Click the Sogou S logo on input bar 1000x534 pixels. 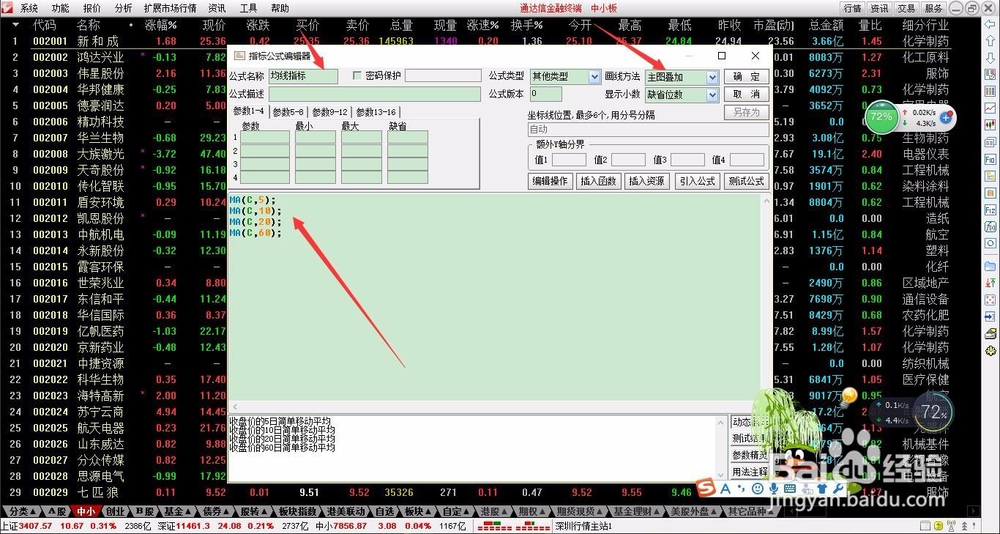point(705,489)
